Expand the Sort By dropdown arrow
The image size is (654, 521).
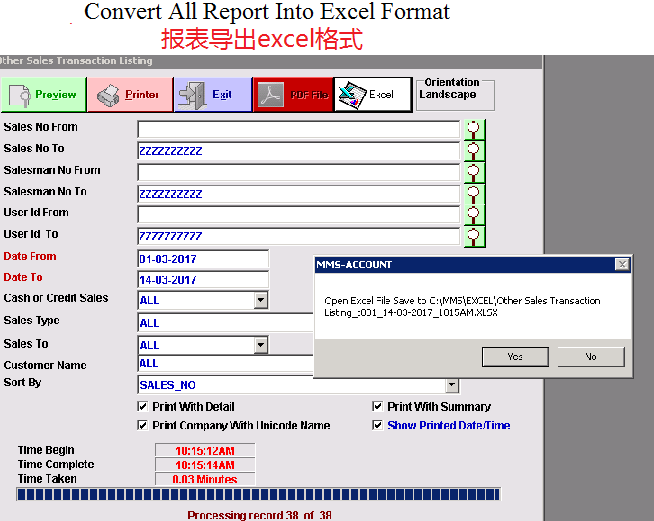tap(452, 385)
